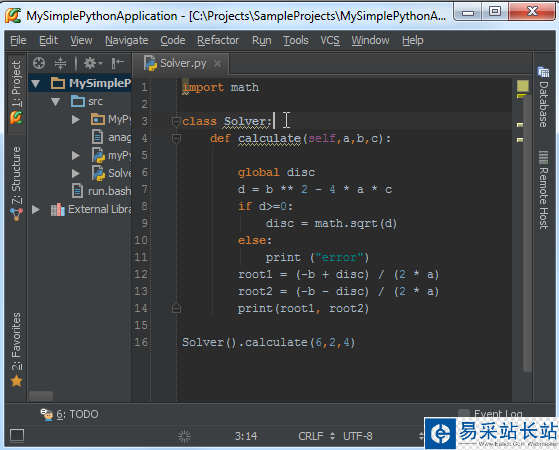Click the background tasks spinner icon
559x450 pixels.
pos(184,436)
